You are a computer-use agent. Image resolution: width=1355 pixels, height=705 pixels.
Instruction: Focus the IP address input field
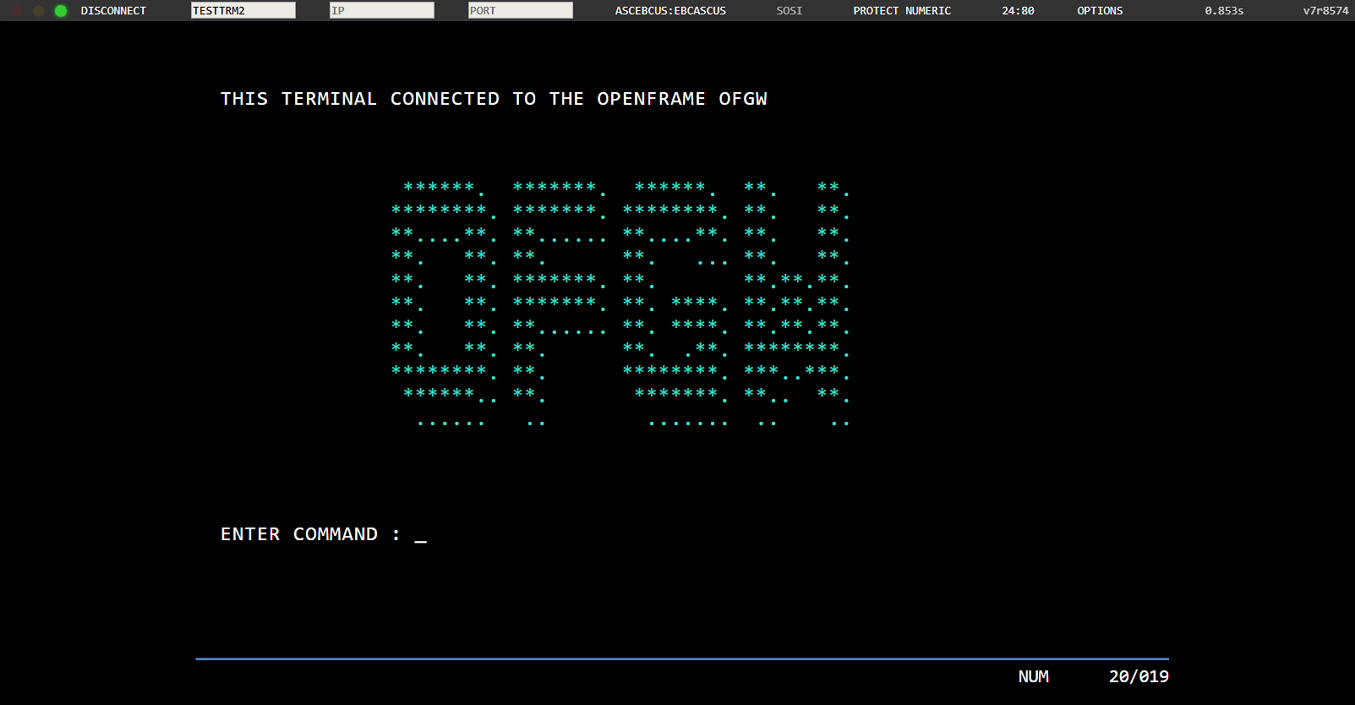tap(381, 11)
